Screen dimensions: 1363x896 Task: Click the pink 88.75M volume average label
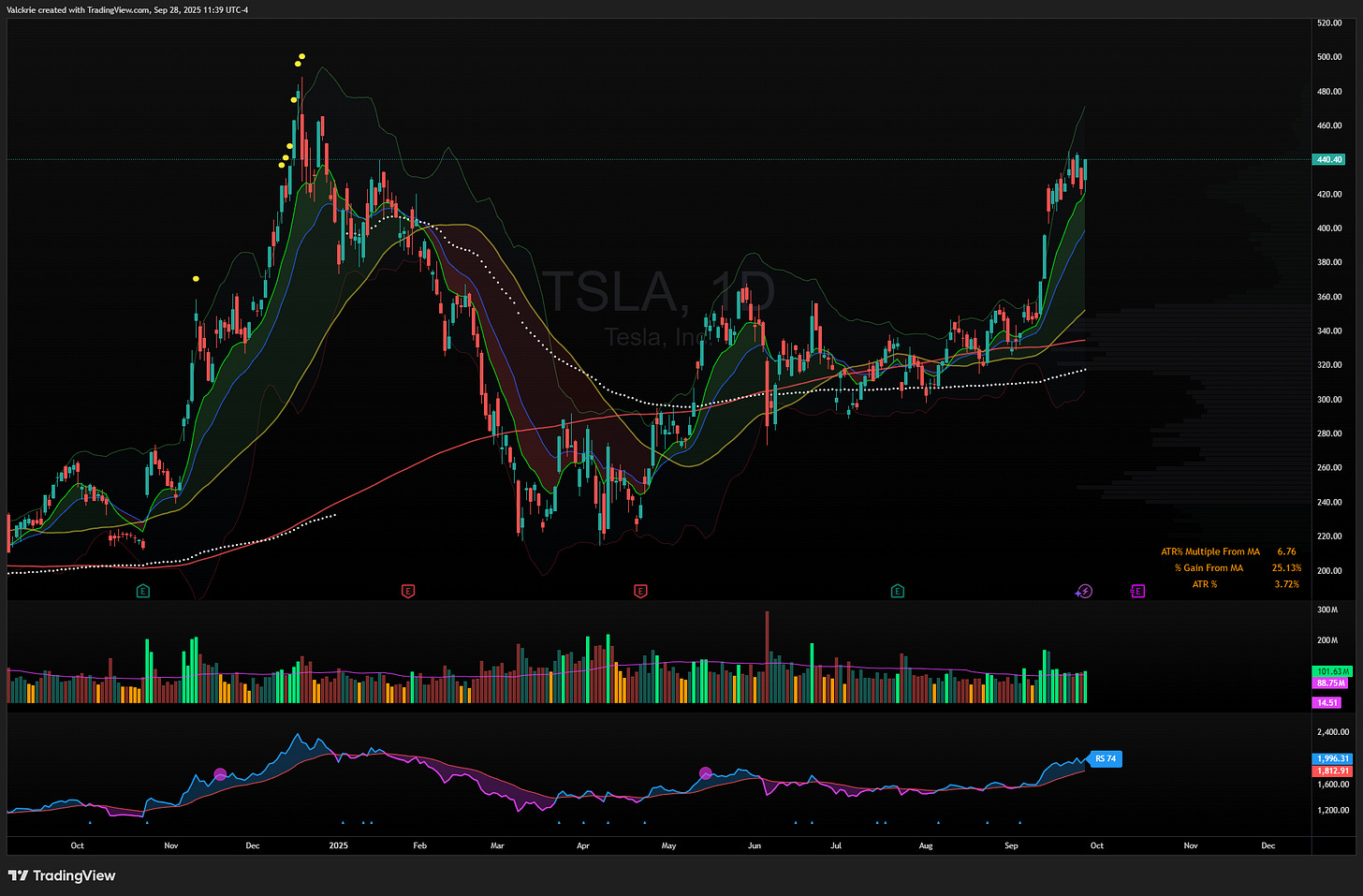tap(1330, 683)
